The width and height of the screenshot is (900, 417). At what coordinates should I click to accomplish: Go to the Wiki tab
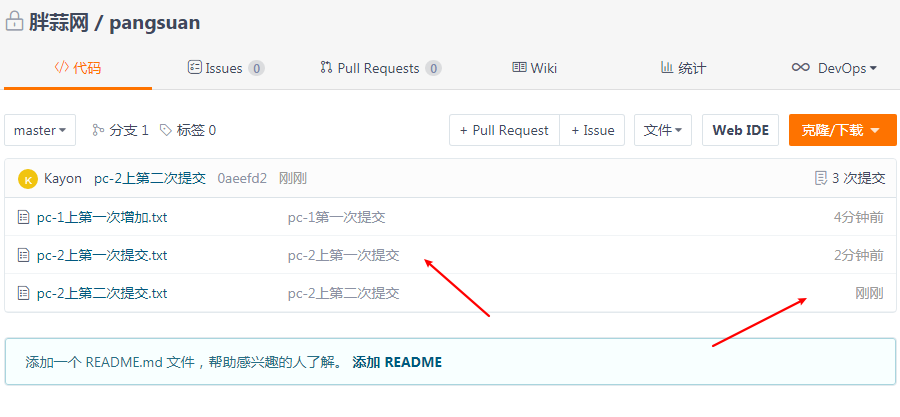[x=534, y=68]
